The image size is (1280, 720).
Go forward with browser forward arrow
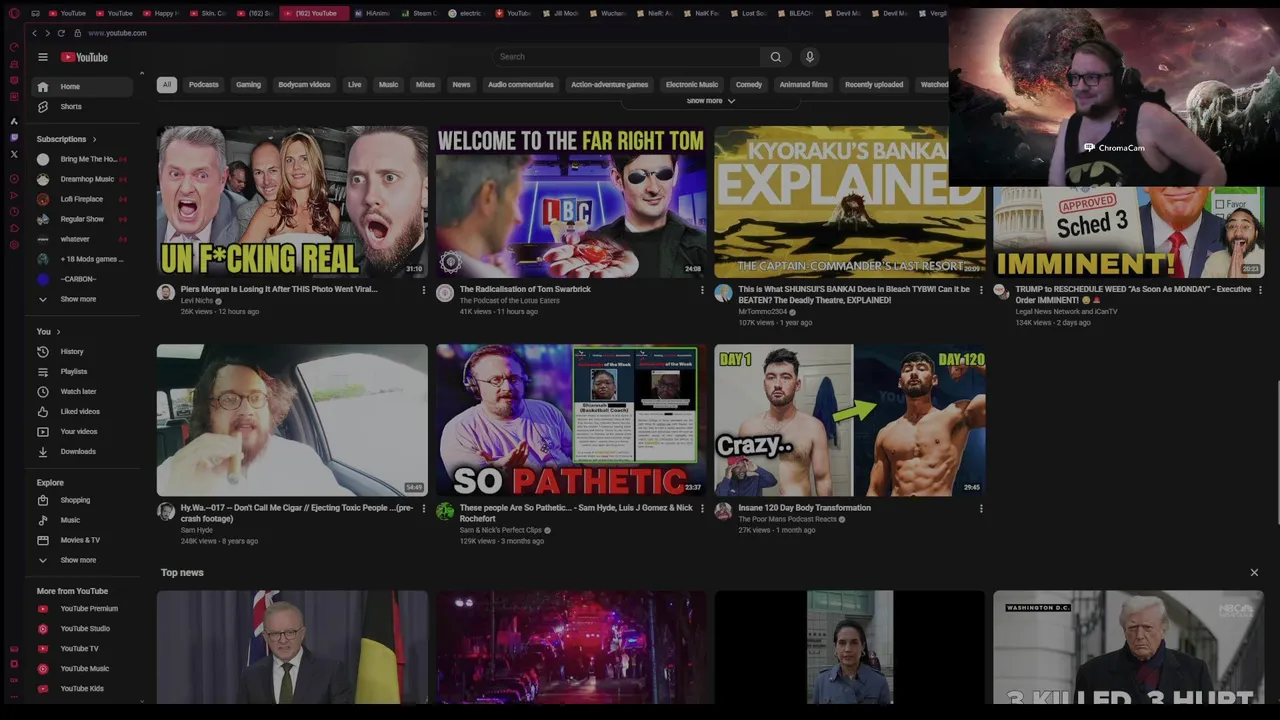pyautogui.click(x=46, y=33)
